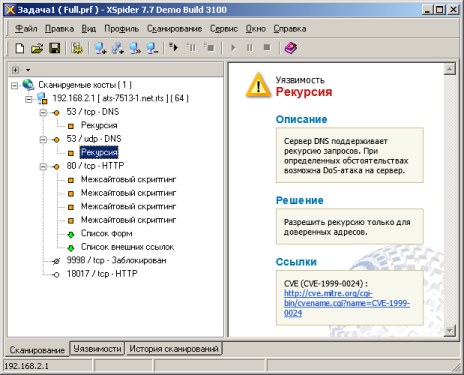Click the gray Stop all button
The width and height of the screenshot is (464, 375).
[267, 48]
